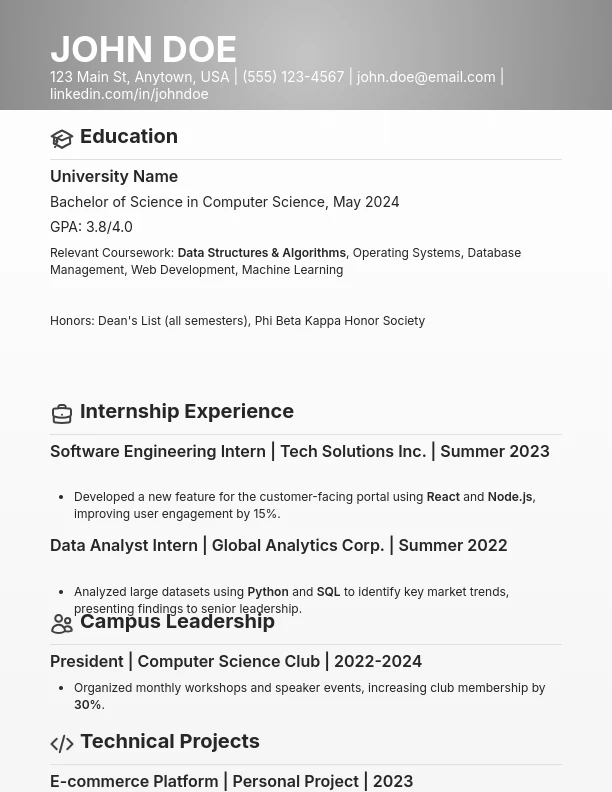
Task: Click the University Name title
Action: (114, 176)
